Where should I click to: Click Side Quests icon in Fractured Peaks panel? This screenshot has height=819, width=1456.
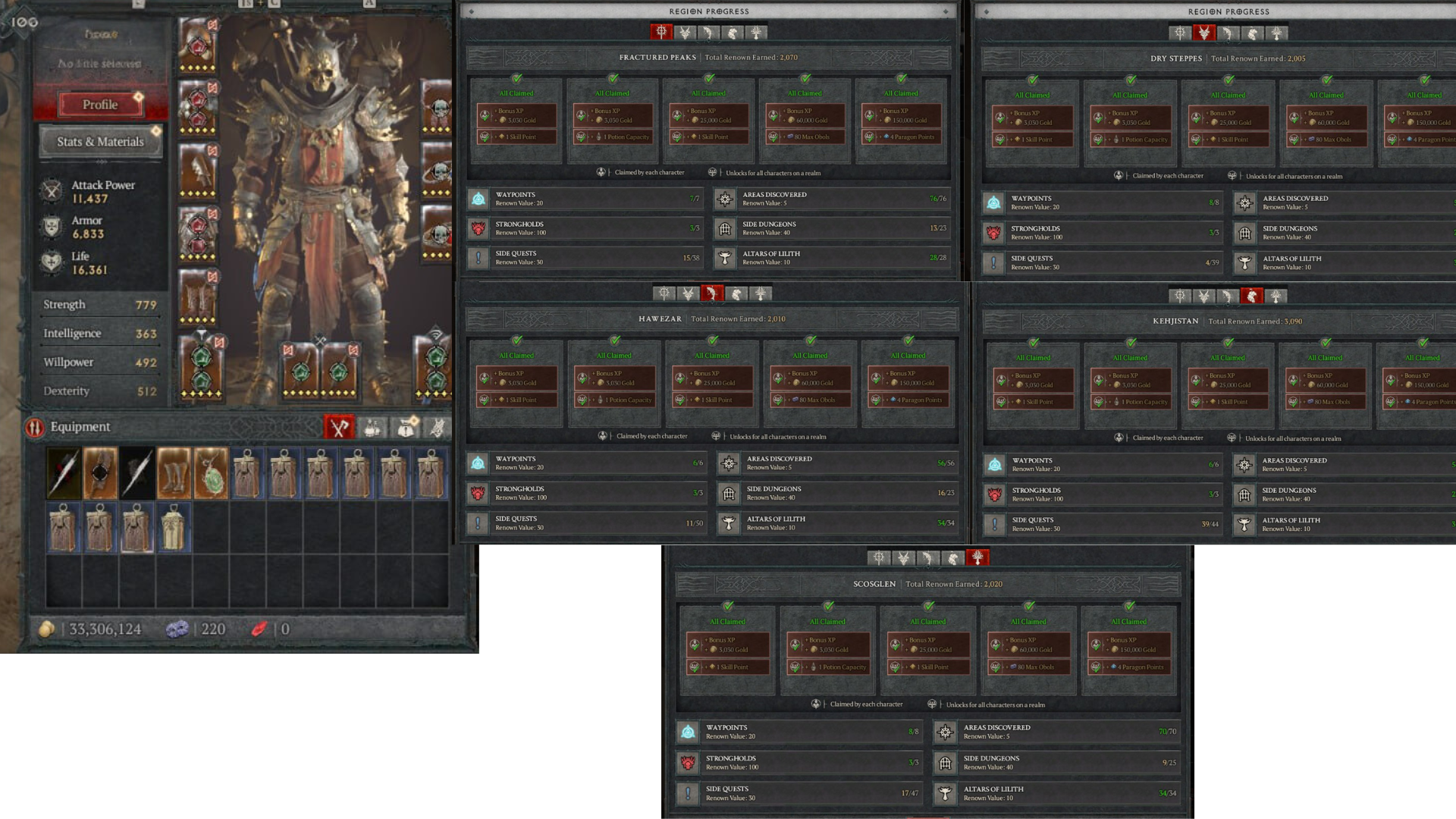[479, 258]
